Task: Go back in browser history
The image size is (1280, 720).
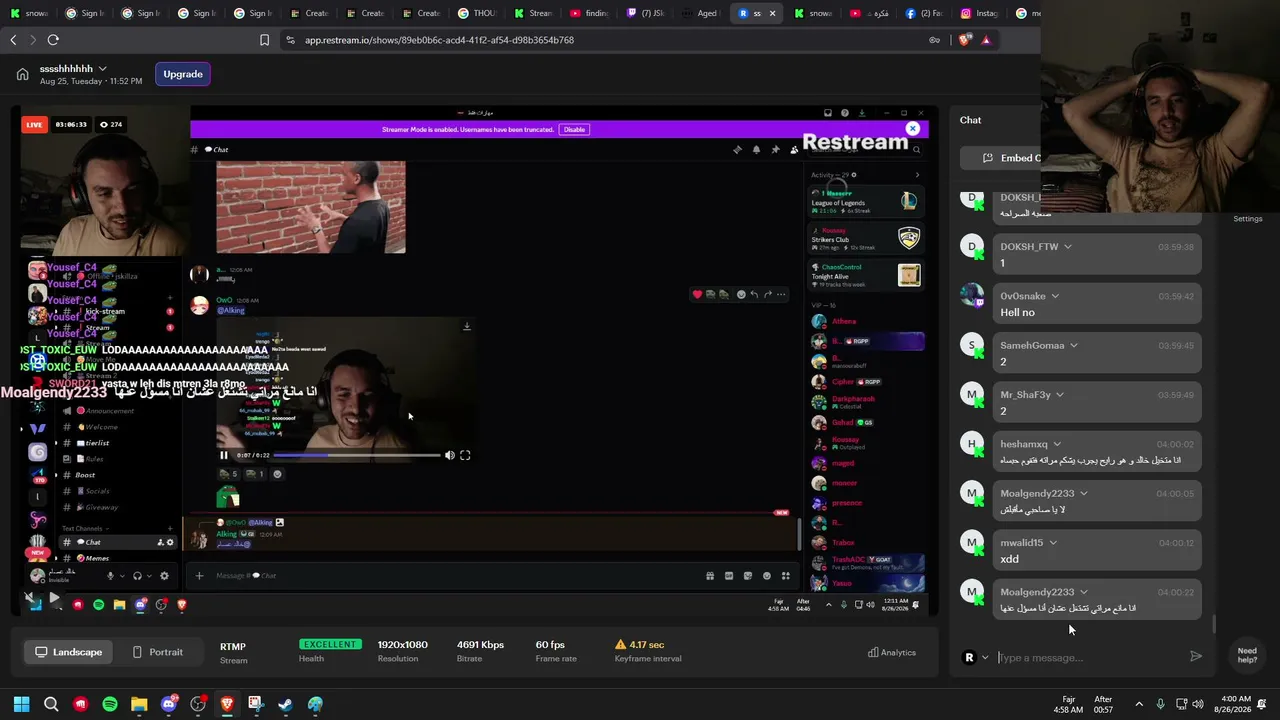Action: [13, 40]
